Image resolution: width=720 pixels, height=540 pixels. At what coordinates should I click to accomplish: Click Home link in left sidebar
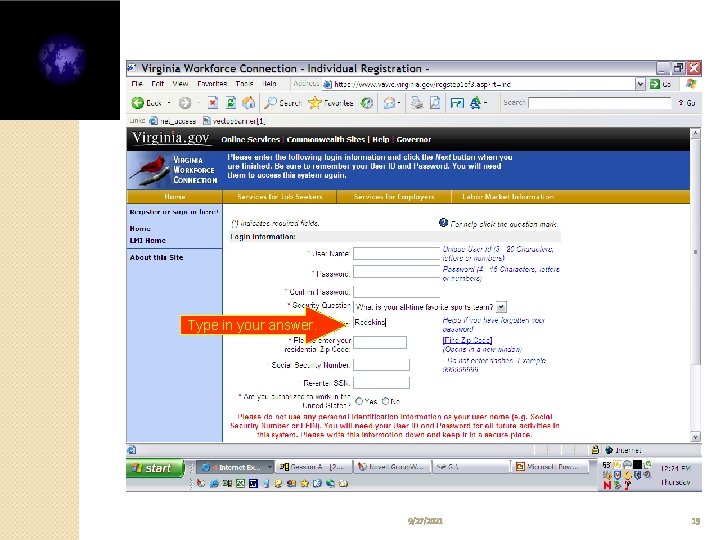coord(140,228)
